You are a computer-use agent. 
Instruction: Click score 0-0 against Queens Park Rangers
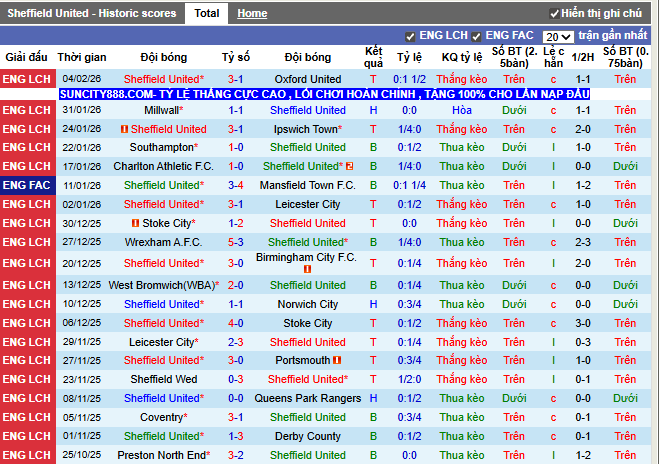[236, 398]
